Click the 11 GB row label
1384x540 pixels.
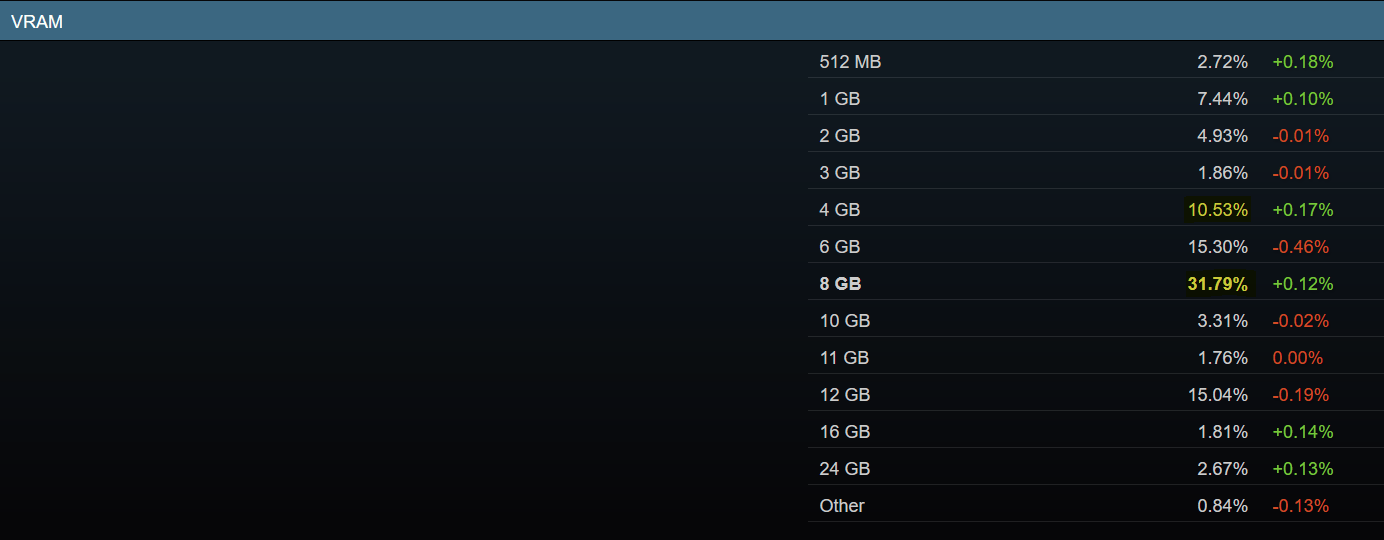coord(844,358)
